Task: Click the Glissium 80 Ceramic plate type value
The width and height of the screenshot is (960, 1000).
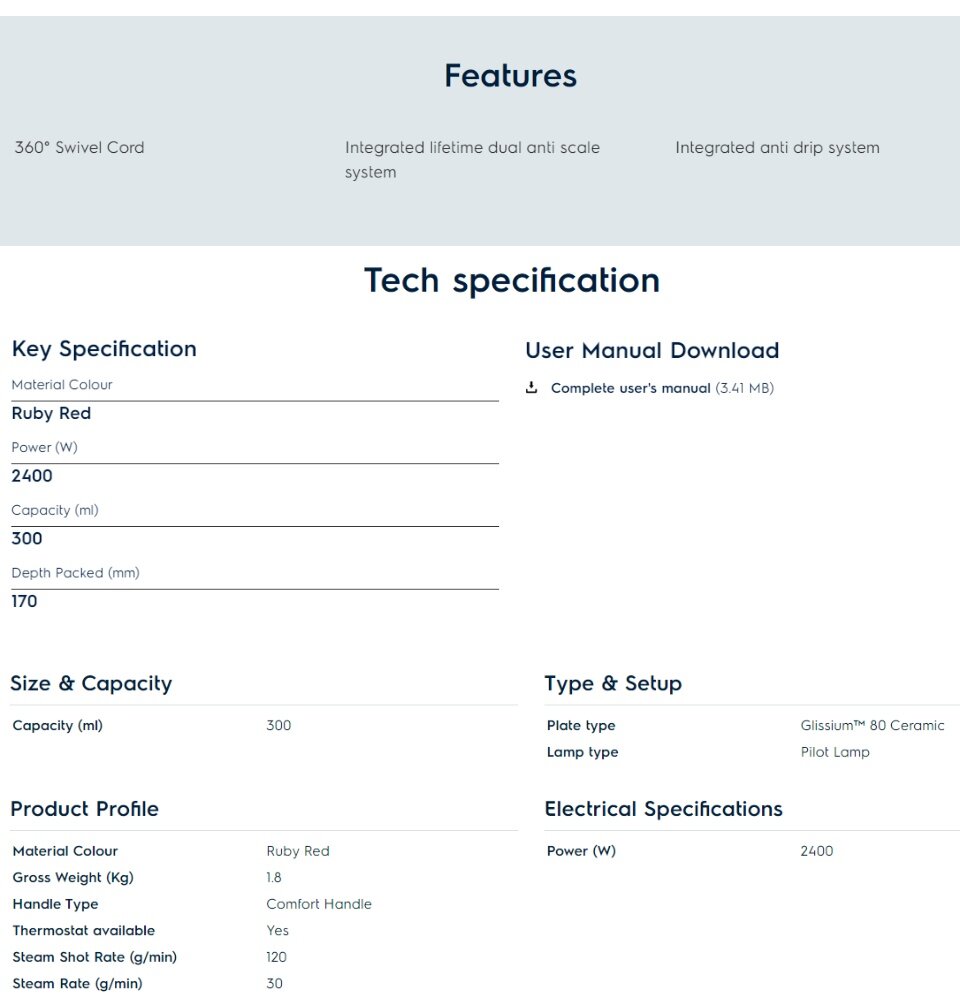Action: point(872,725)
